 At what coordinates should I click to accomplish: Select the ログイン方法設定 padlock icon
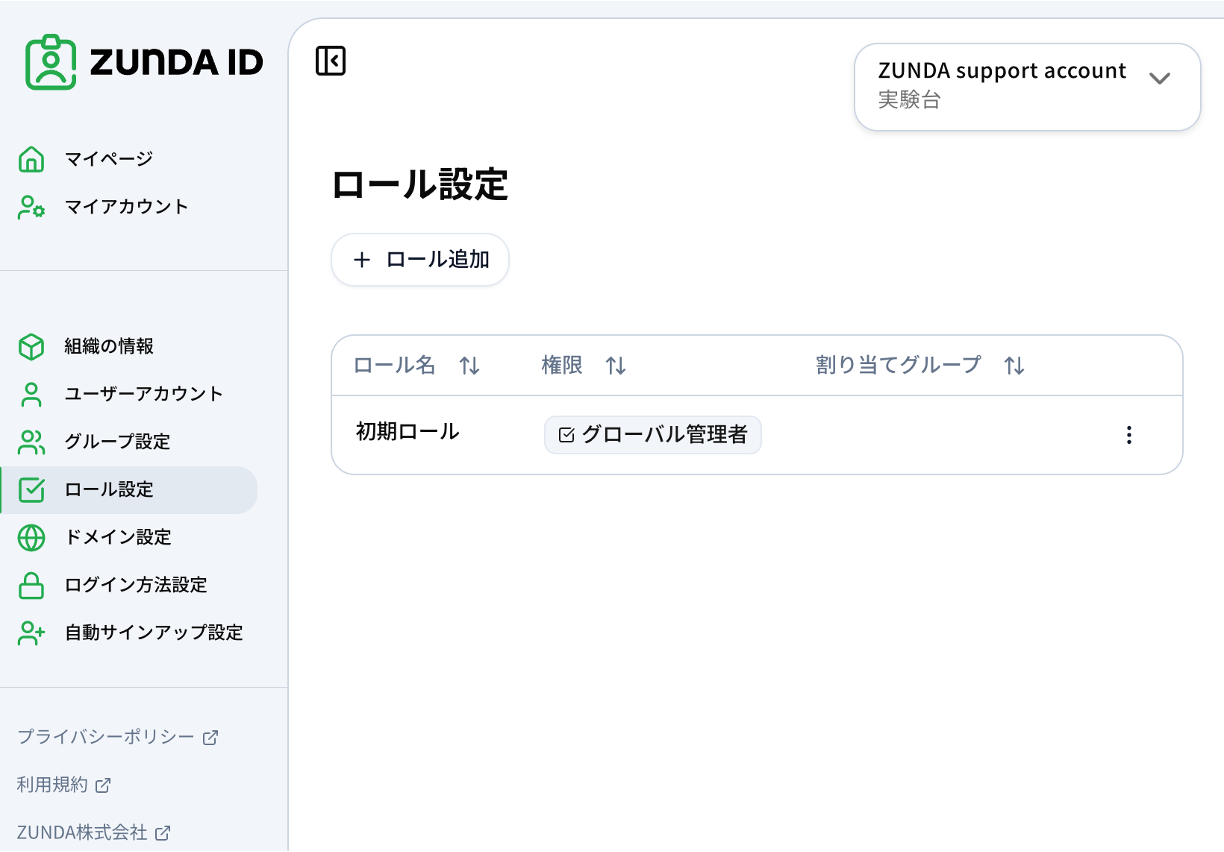click(29, 585)
